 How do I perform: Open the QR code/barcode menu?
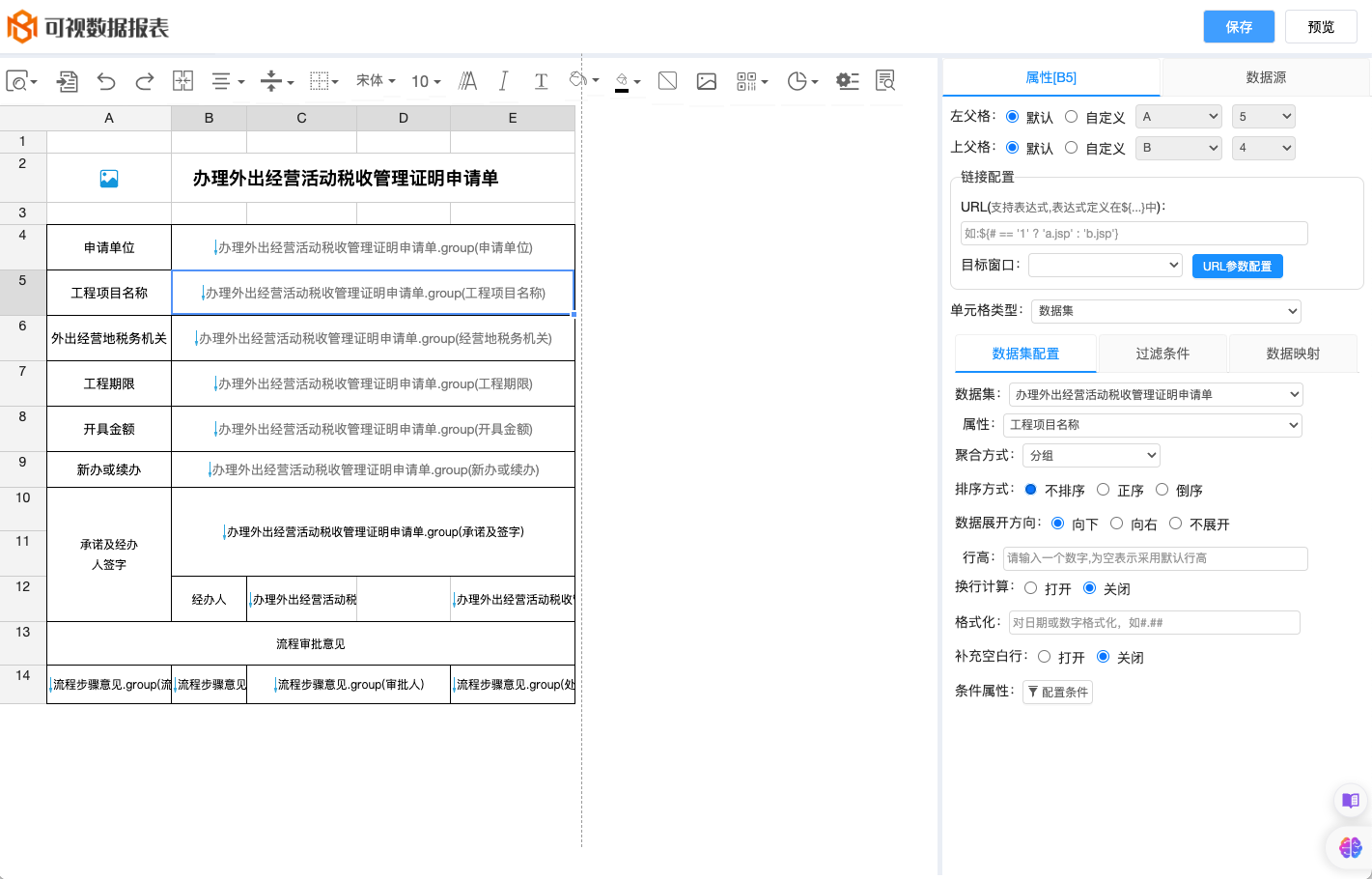pos(752,81)
